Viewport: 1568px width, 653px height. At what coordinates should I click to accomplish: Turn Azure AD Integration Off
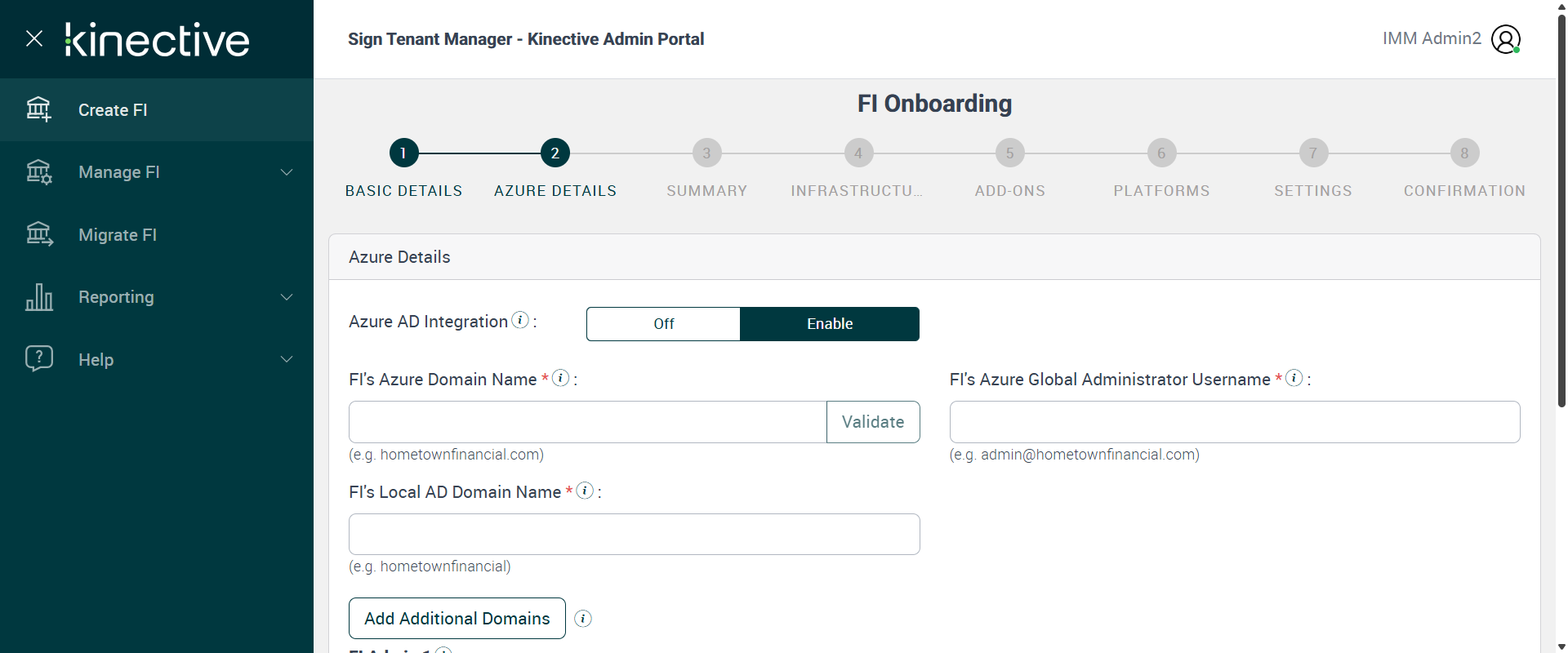pos(663,324)
